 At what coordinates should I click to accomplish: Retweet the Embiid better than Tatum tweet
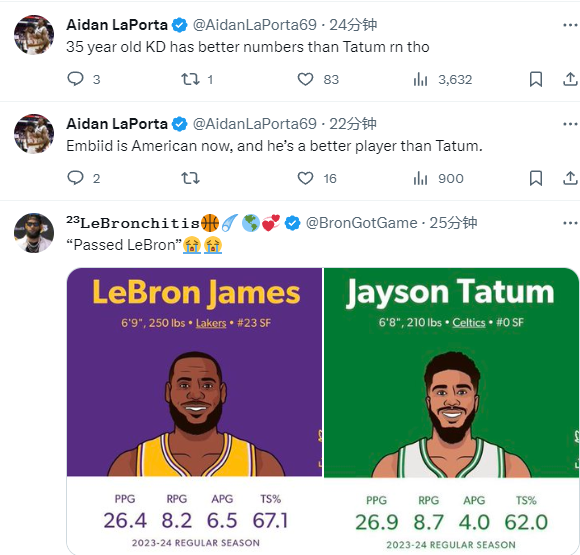point(190,178)
